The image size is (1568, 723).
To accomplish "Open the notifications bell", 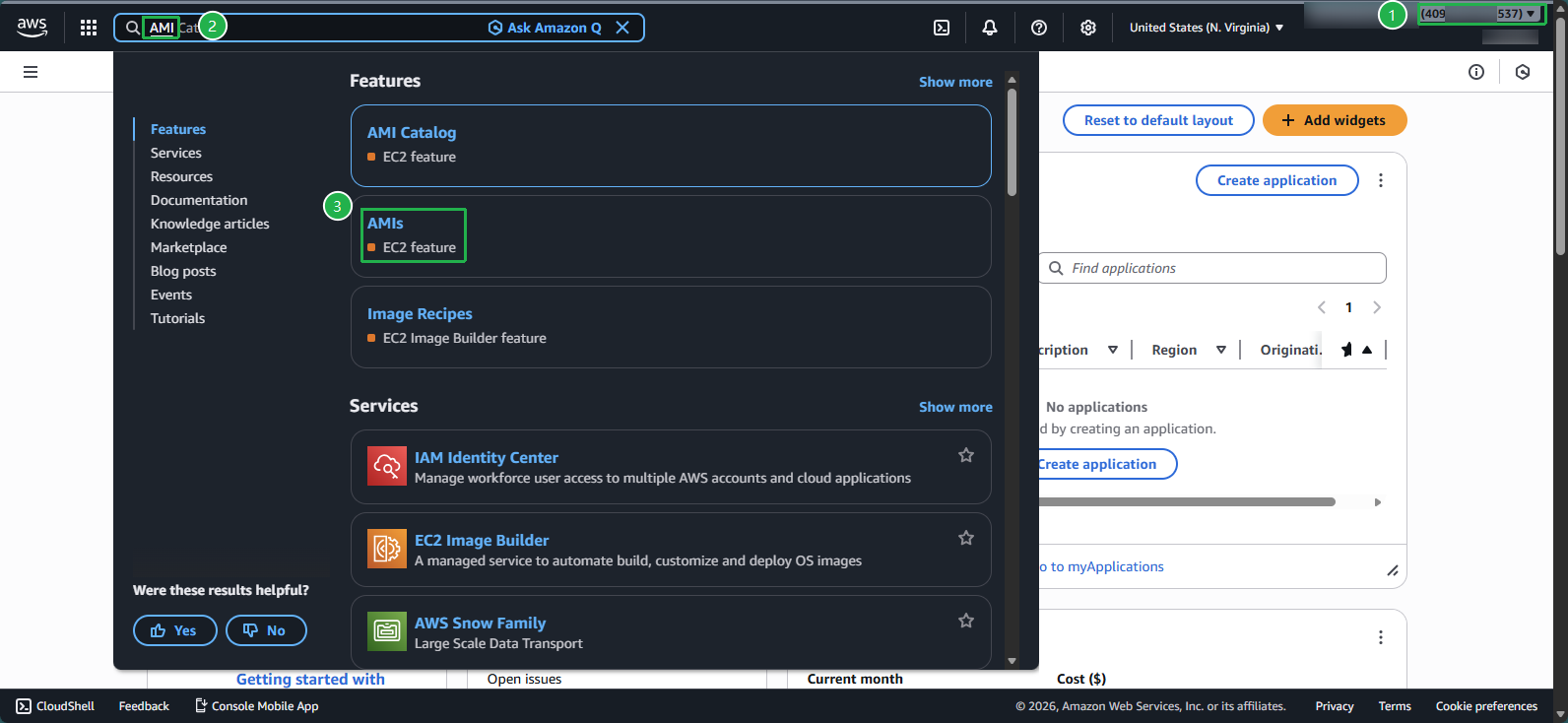I will coord(990,28).
